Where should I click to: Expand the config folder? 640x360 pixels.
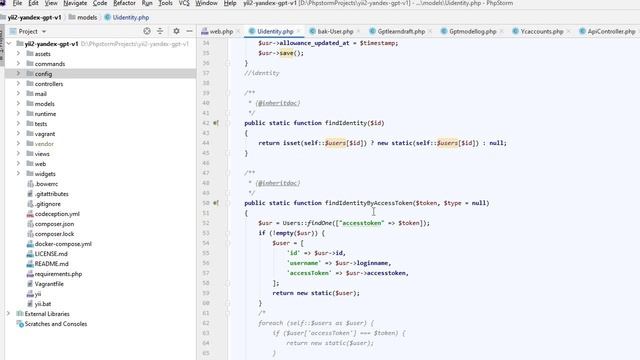click(x=18, y=73)
